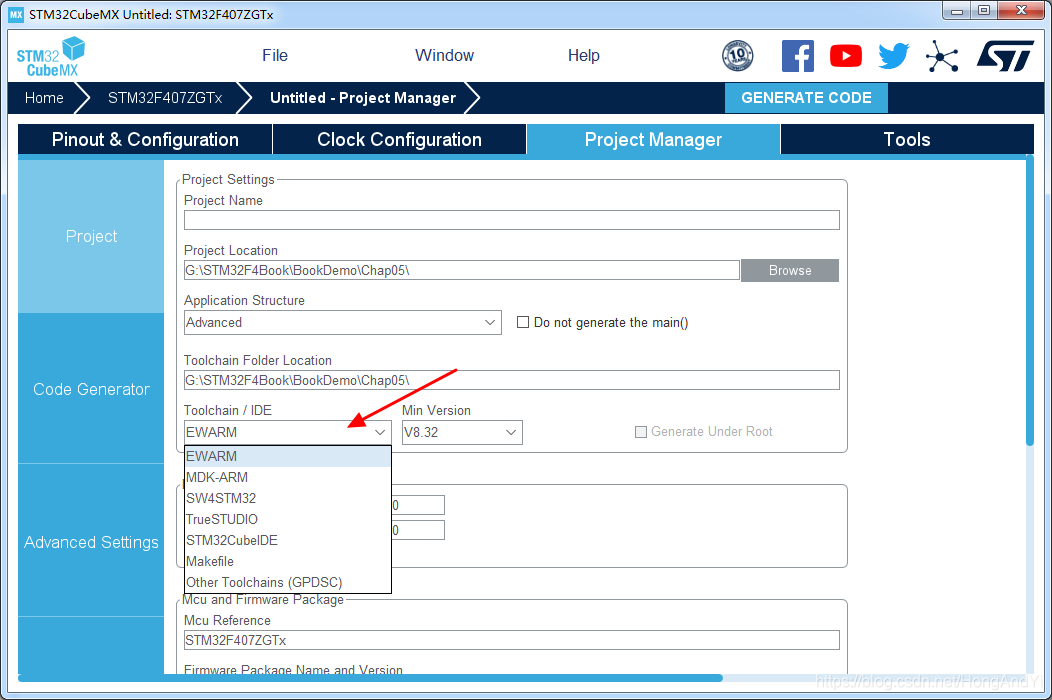Click the Mcu Reference field

coord(512,640)
